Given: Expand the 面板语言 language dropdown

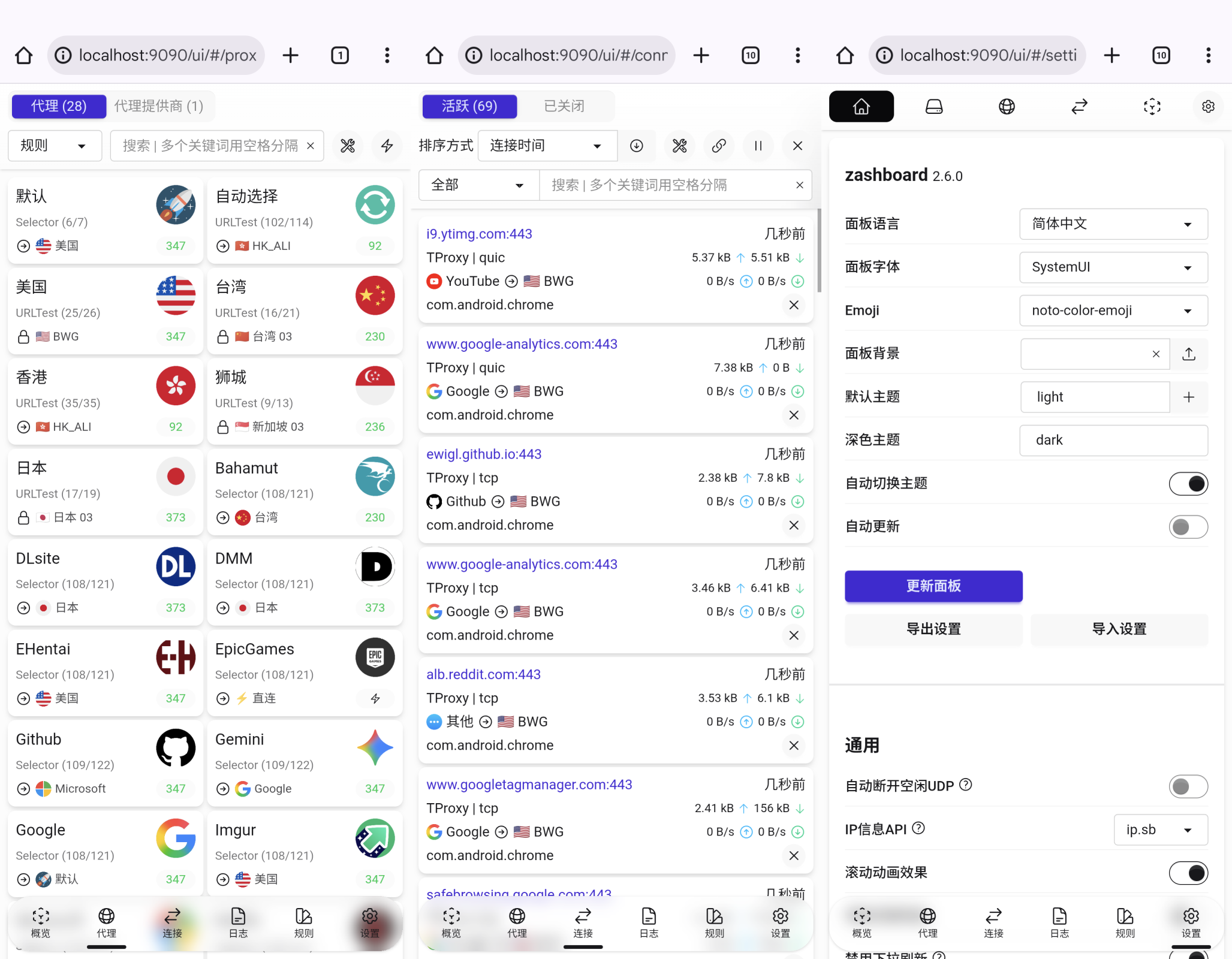Looking at the screenshot, I should point(1113,224).
